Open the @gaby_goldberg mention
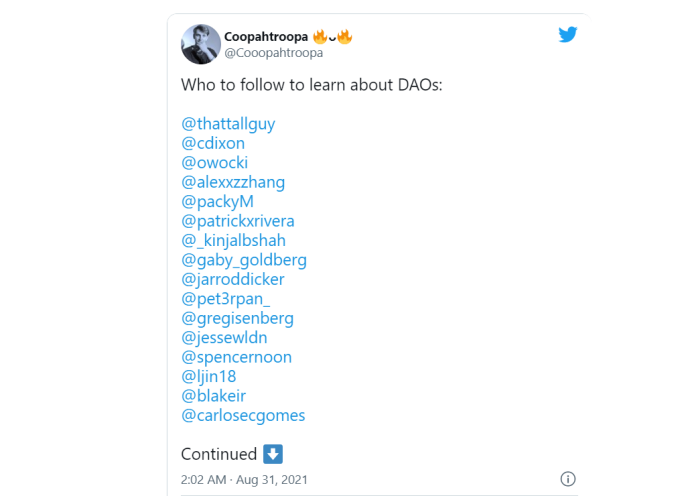 click(244, 260)
